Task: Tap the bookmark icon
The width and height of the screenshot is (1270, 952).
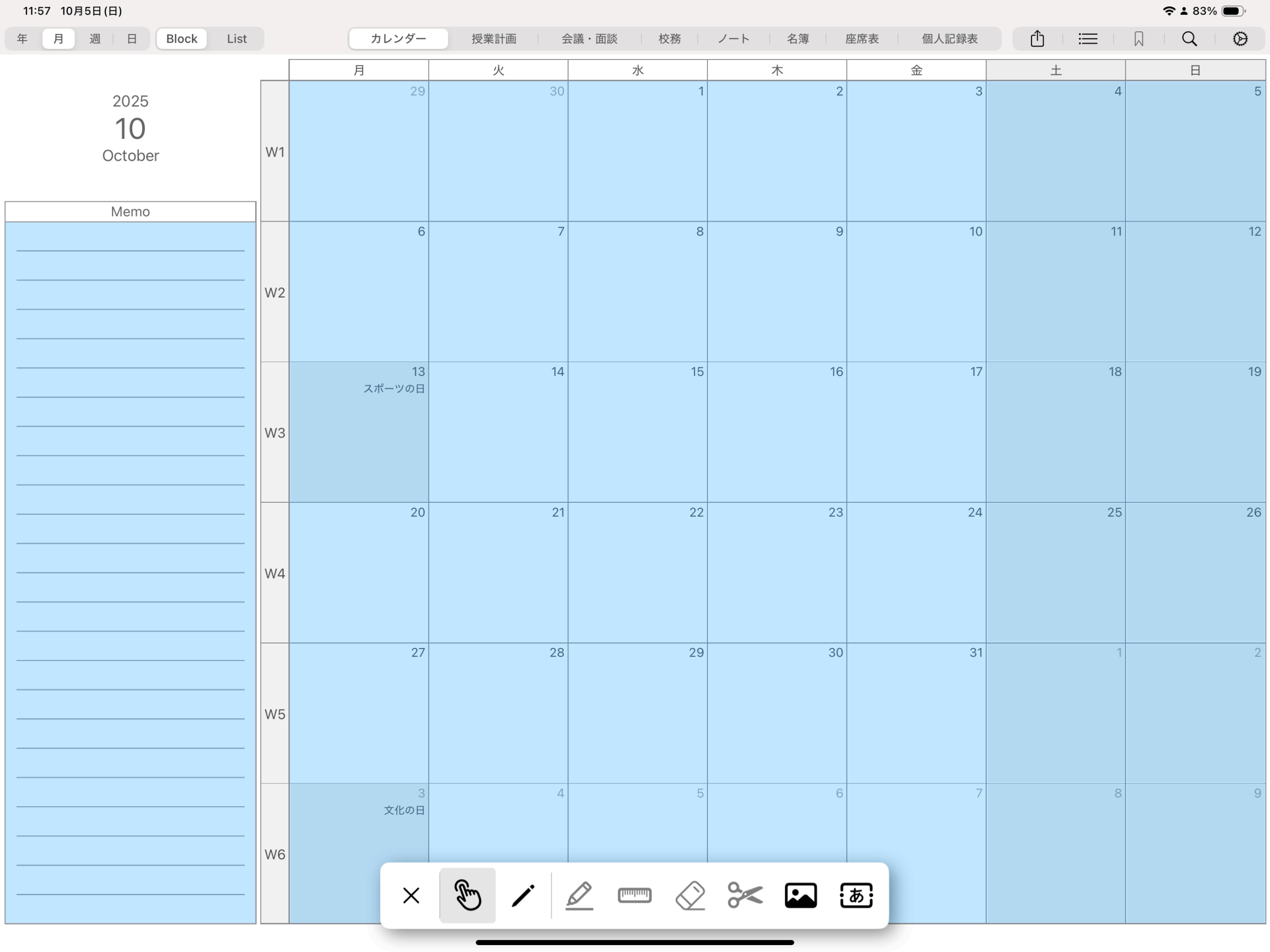Action: [x=1139, y=39]
